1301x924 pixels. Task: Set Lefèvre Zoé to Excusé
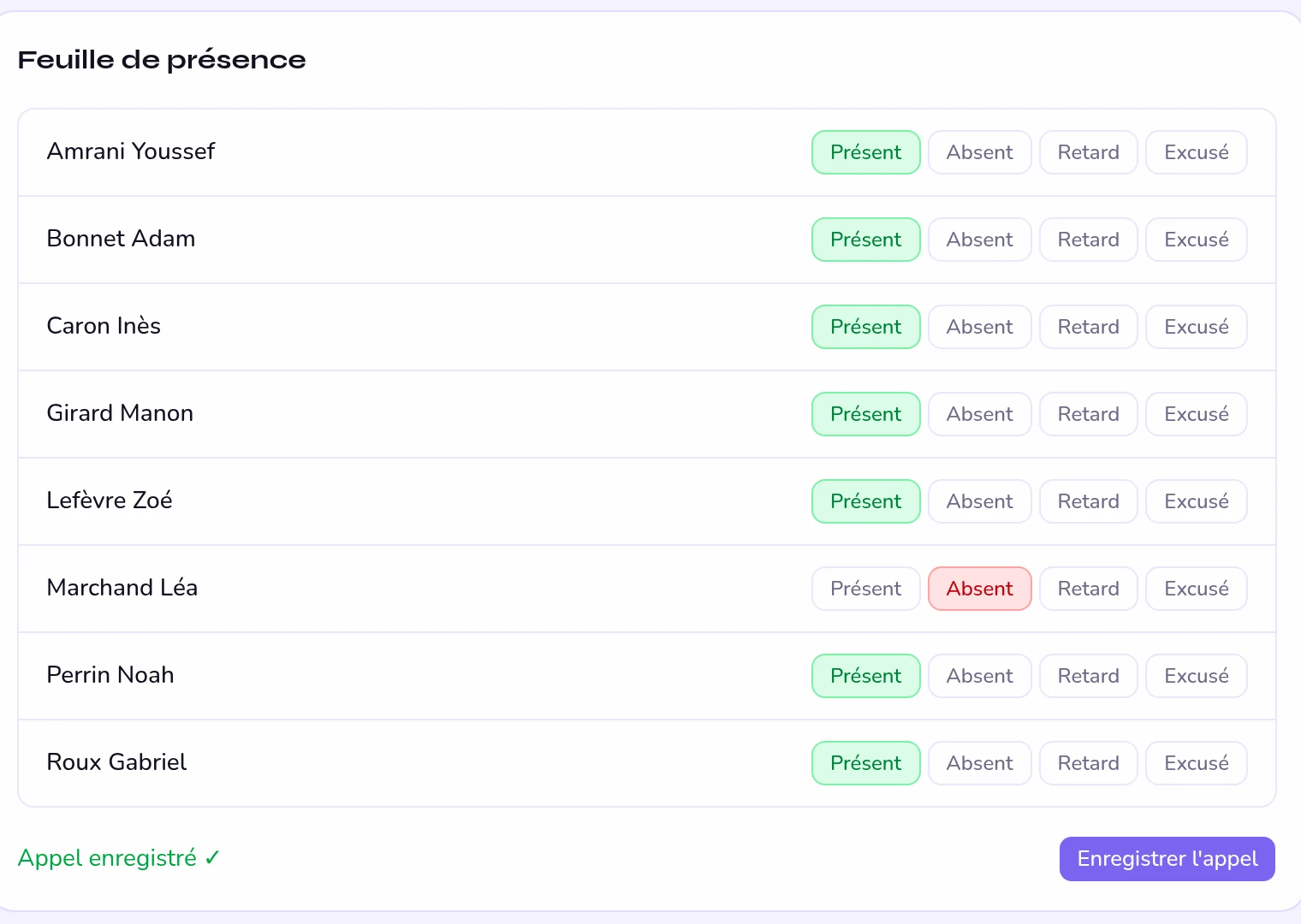click(x=1196, y=501)
